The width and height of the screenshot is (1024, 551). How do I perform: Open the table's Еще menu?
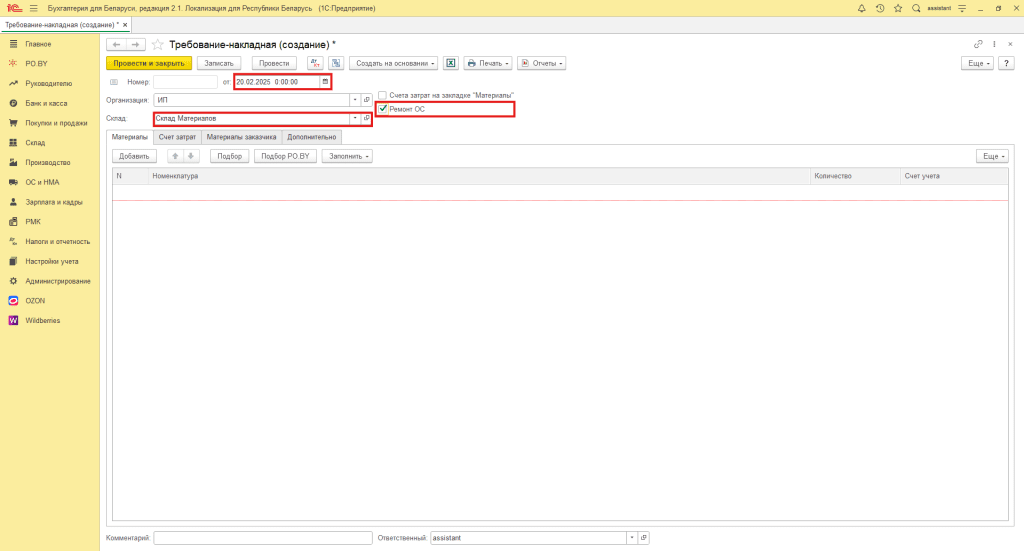993,156
